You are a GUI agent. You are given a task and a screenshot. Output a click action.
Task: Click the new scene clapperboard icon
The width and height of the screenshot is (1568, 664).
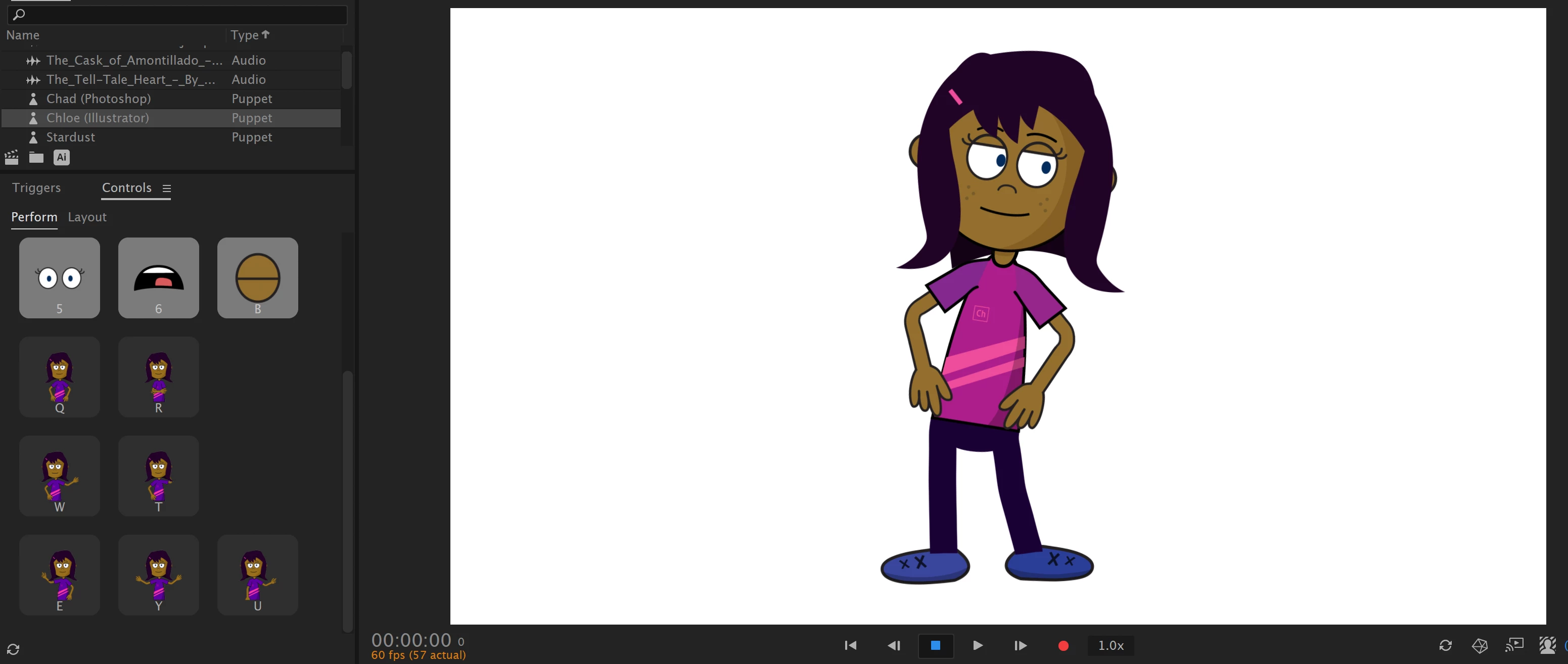pos(12,158)
